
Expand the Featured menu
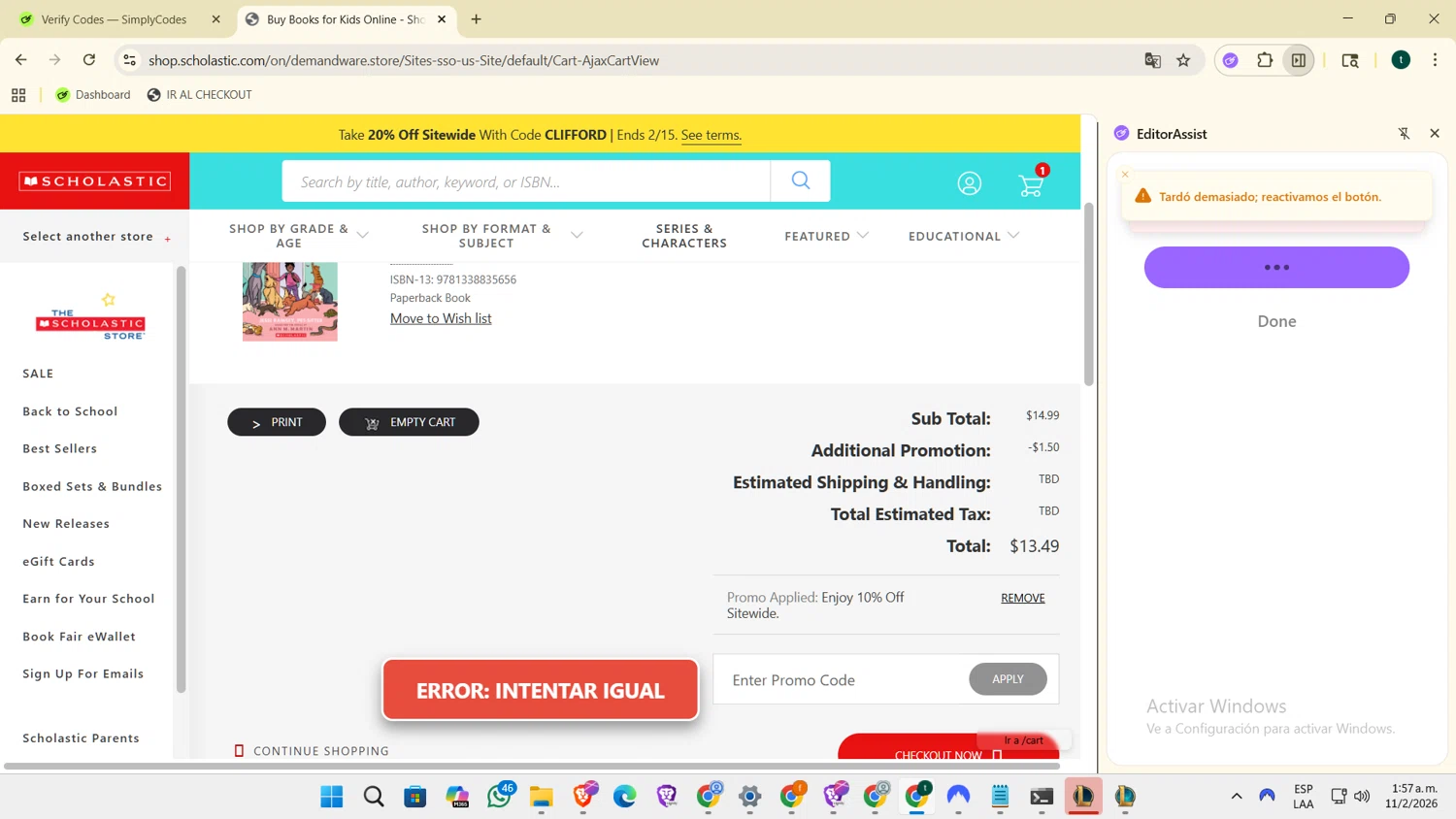(x=826, y=236)
